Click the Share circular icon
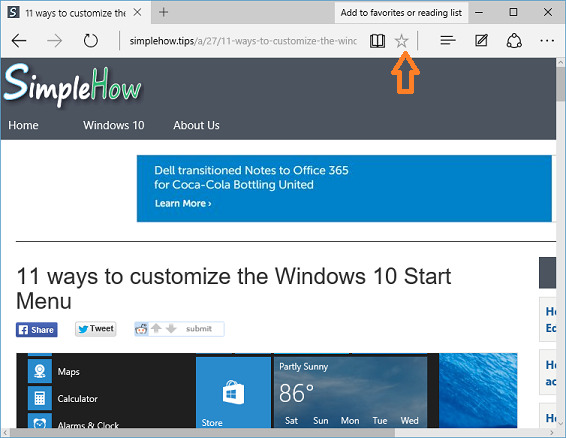The image size is (566, 438). click(x=514, y=41)
